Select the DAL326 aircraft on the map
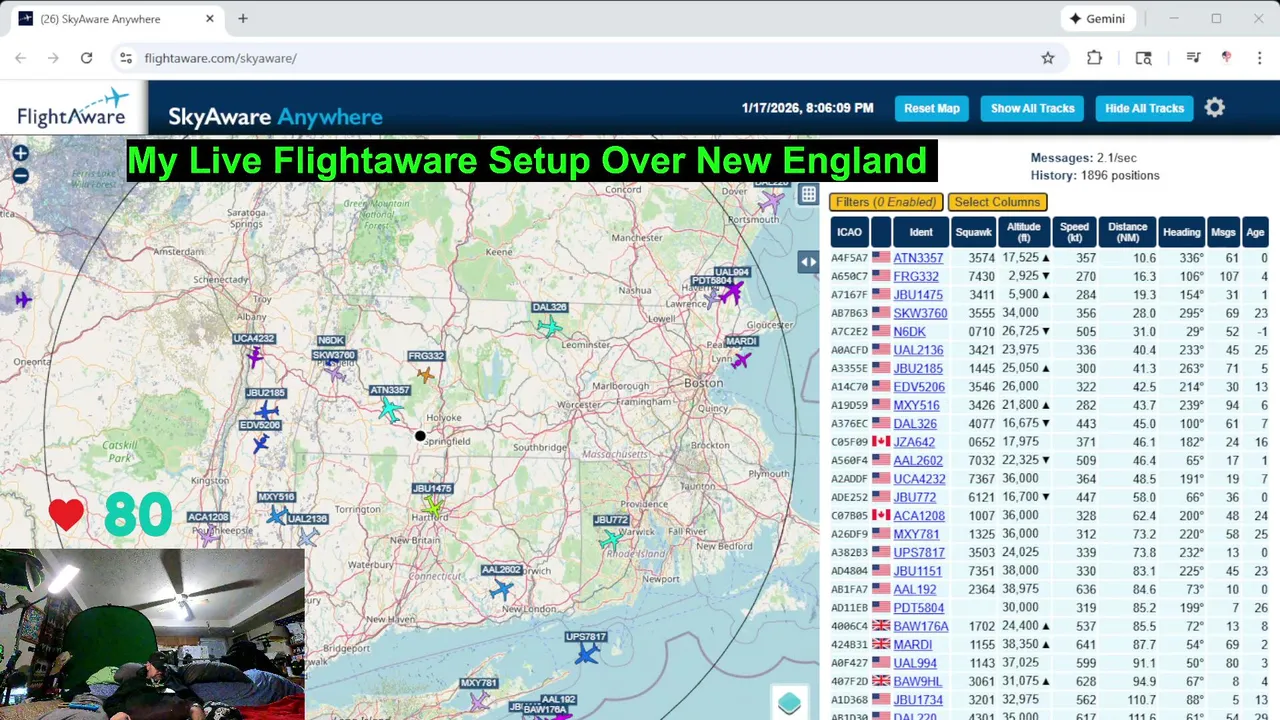1280x720 pixels. pos(548,327)
